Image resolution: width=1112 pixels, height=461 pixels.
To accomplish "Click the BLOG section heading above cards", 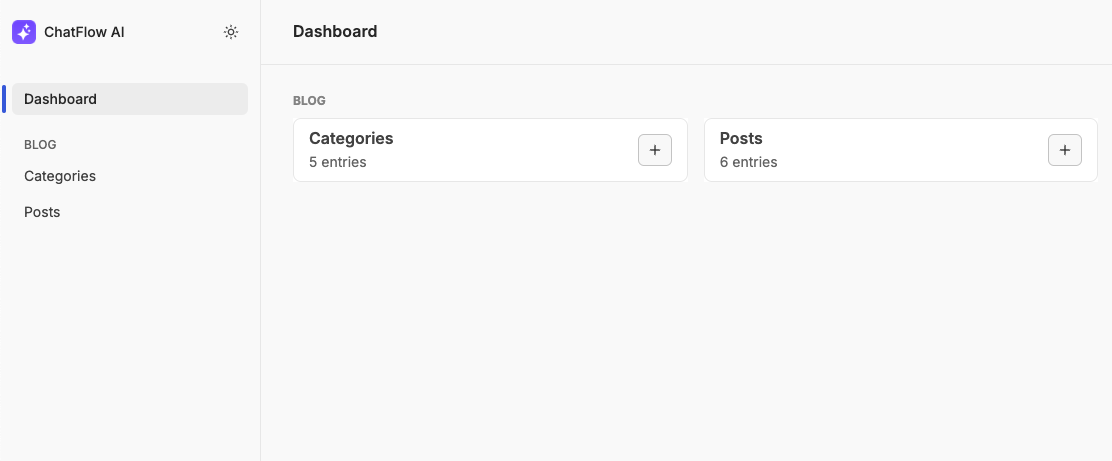I will (x=309, y=101).
